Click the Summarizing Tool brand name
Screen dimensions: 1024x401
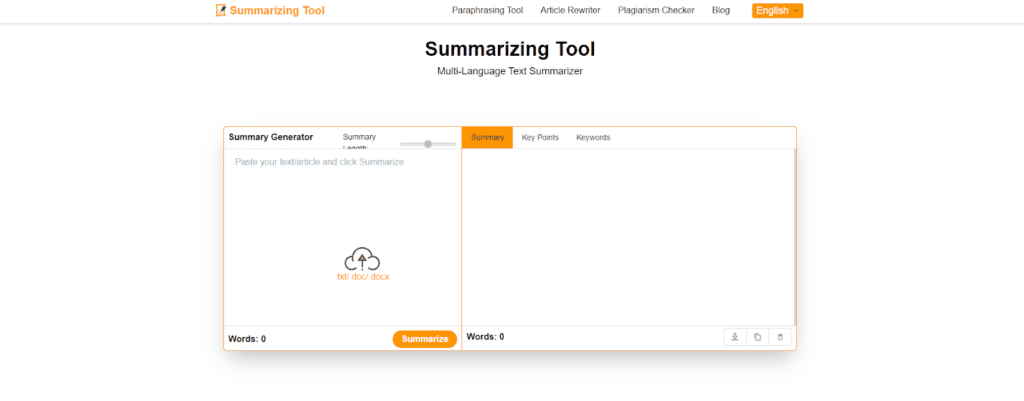coord(277,11)
